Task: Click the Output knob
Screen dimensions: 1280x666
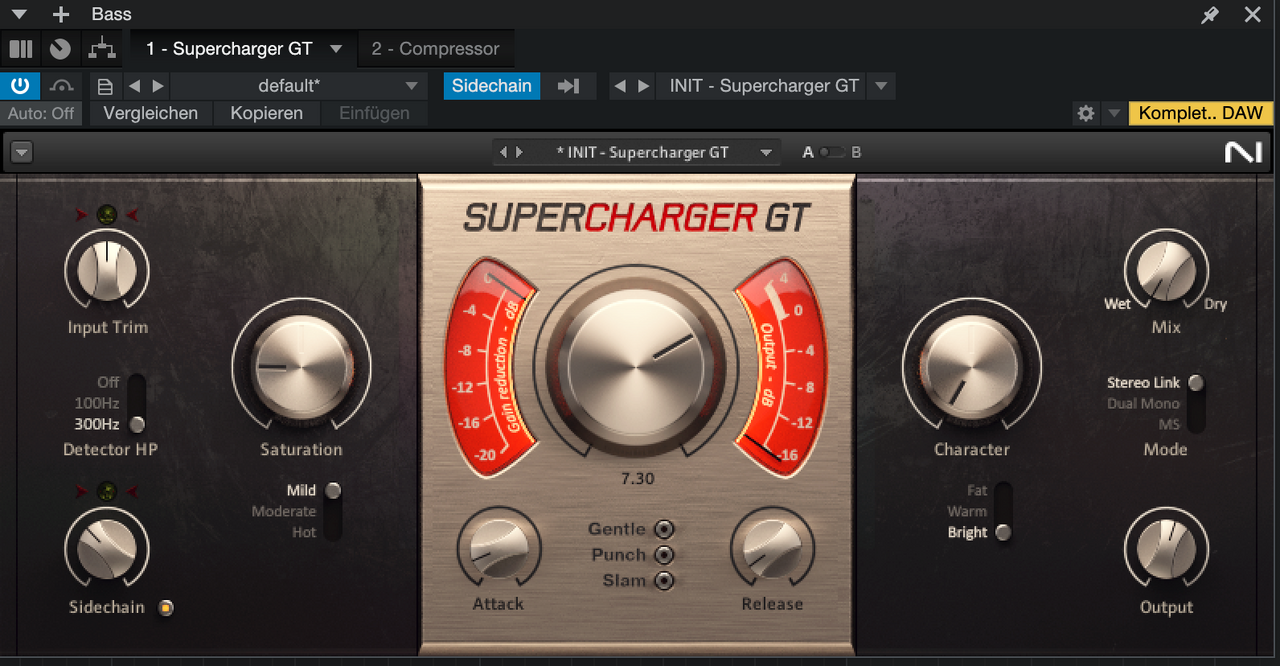Action: (1166, 549)
